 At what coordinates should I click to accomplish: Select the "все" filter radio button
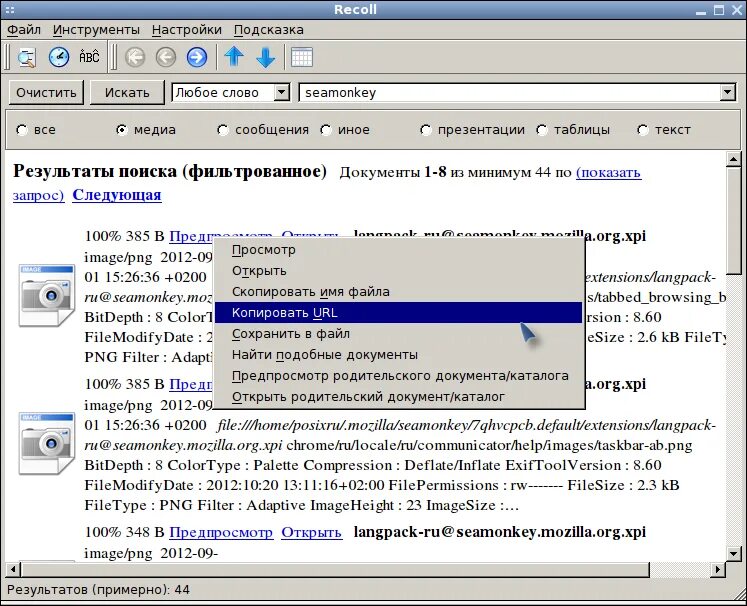(21, 130)
